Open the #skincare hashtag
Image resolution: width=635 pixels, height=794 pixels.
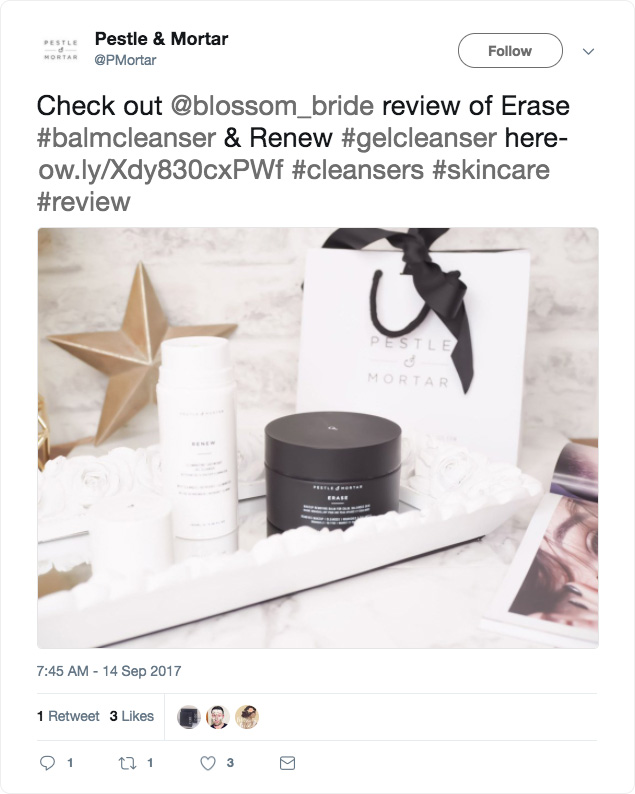491,170
